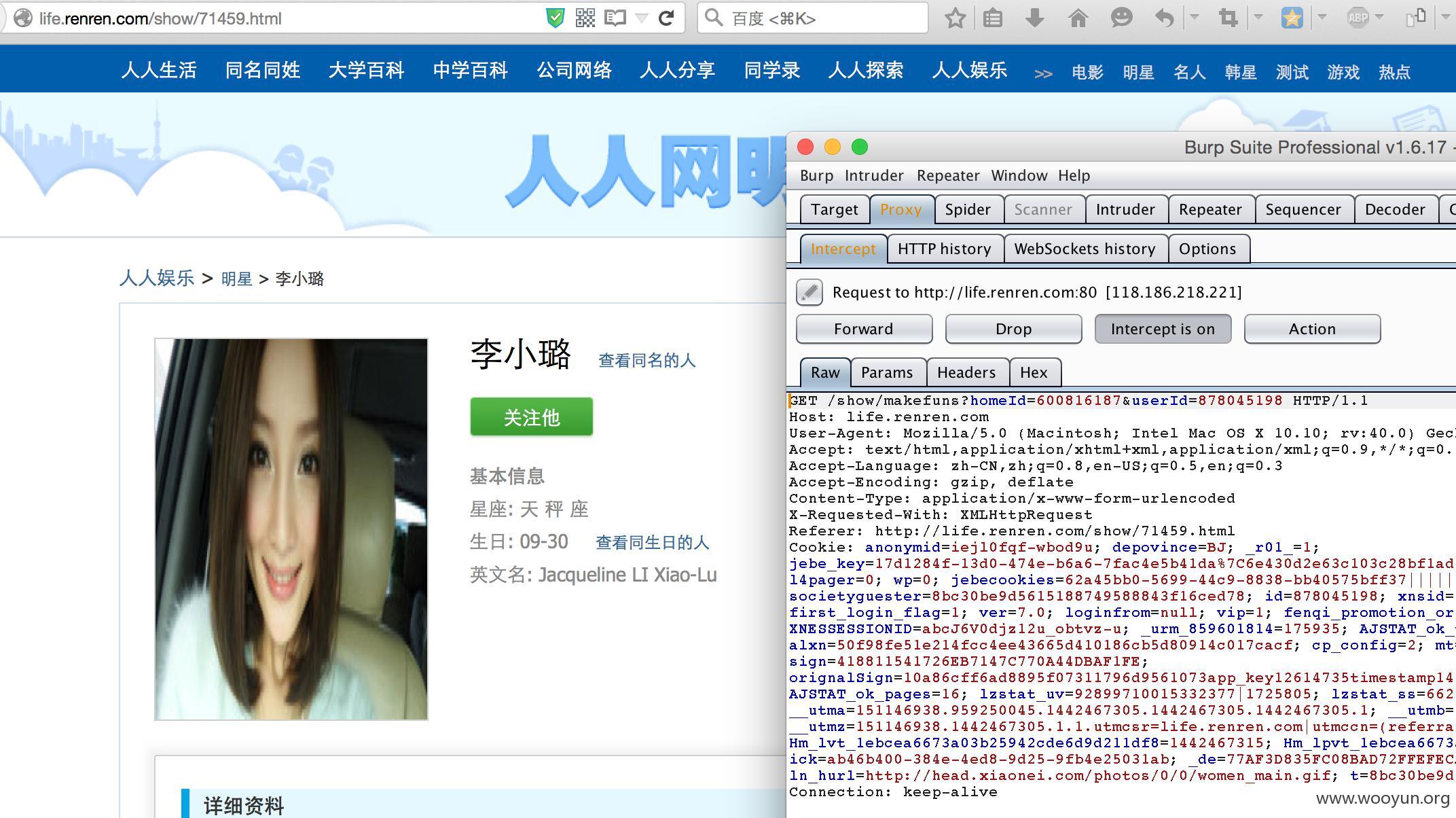This screenshot has width=1456, height=818.
Task: Open 同名同姓 navigation link
Action: point(263,70)
